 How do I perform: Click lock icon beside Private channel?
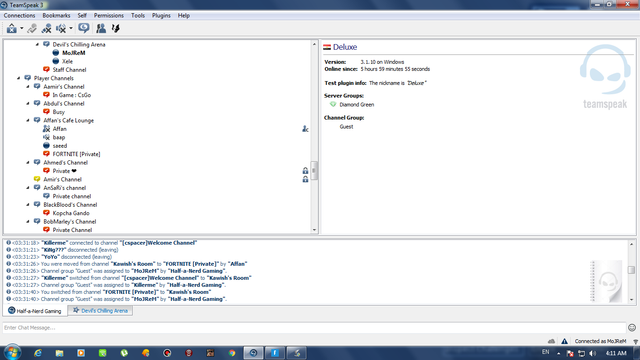pyautogui.click(x=305, y=171)
